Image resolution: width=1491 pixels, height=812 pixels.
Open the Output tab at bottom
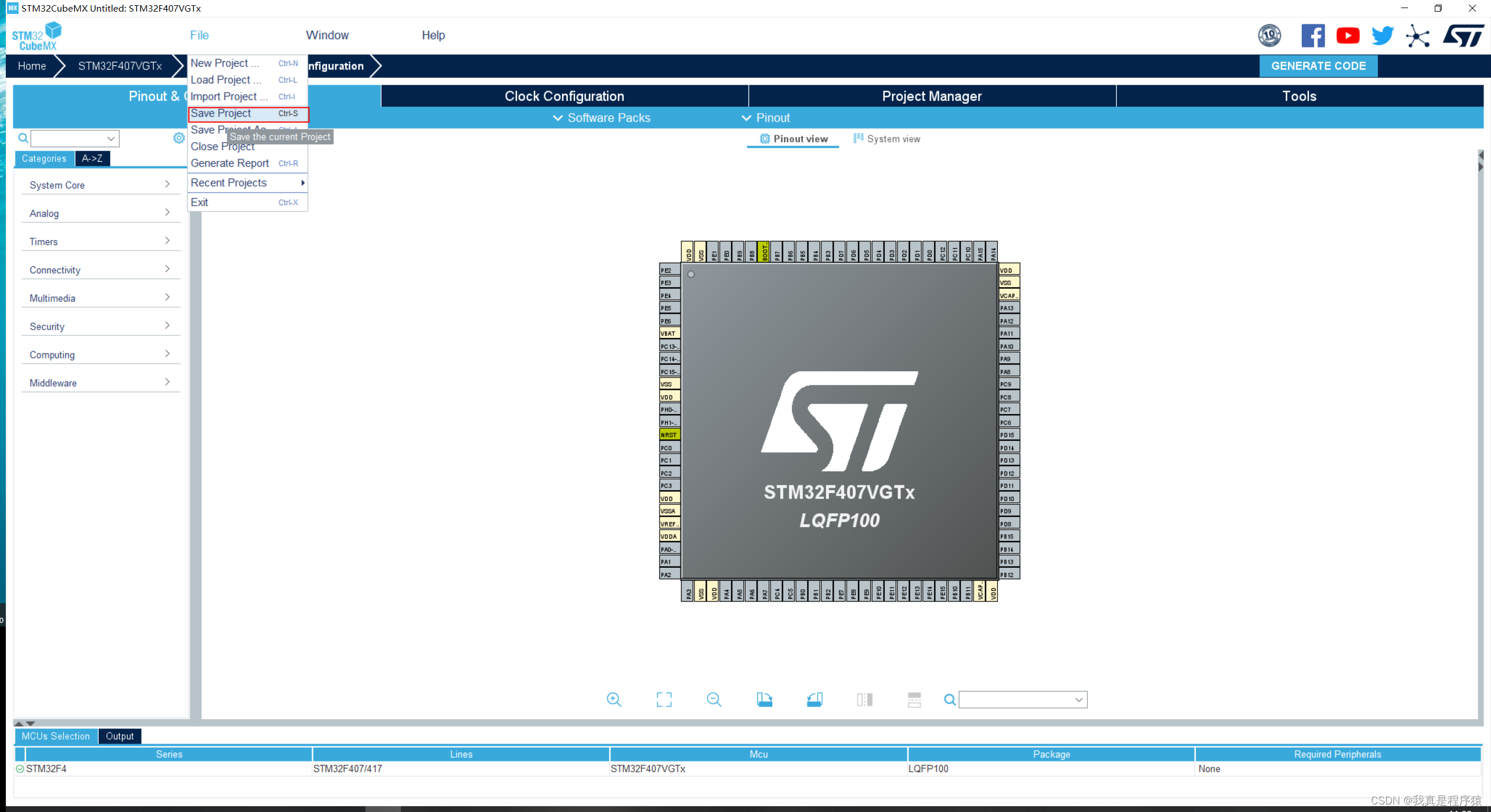(x=120, y=736)
